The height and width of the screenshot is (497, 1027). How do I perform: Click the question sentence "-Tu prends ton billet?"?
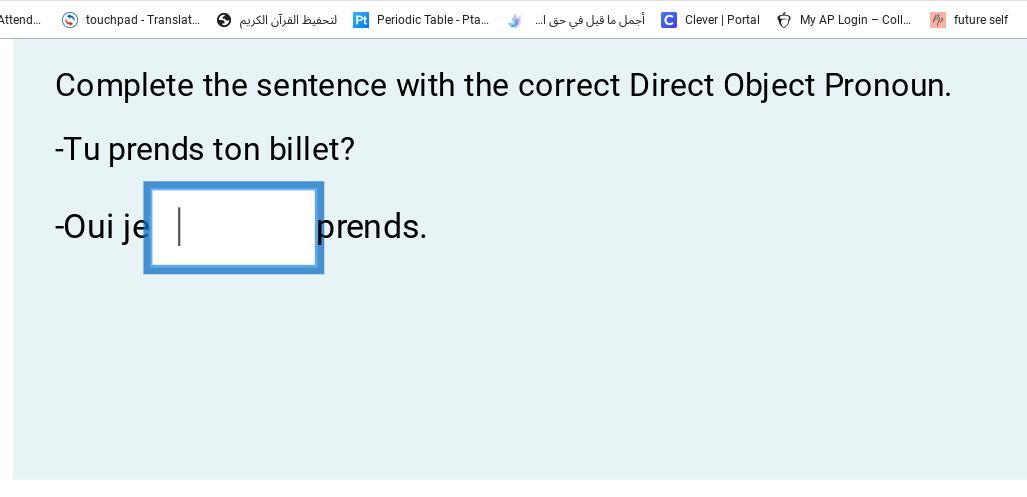click(205, 150)
